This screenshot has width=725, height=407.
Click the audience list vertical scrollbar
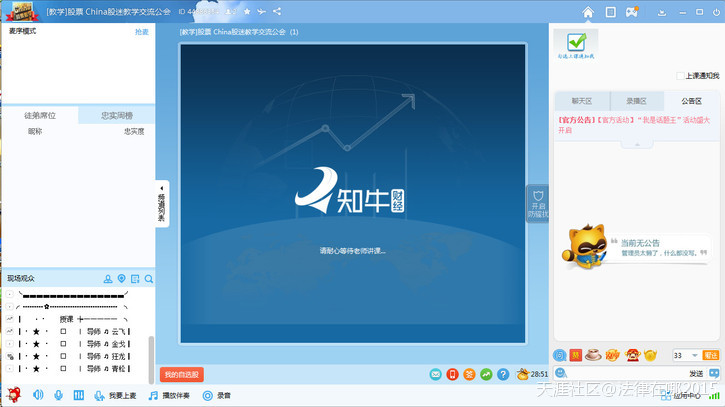pyautogui.click(x=151, y=360)
